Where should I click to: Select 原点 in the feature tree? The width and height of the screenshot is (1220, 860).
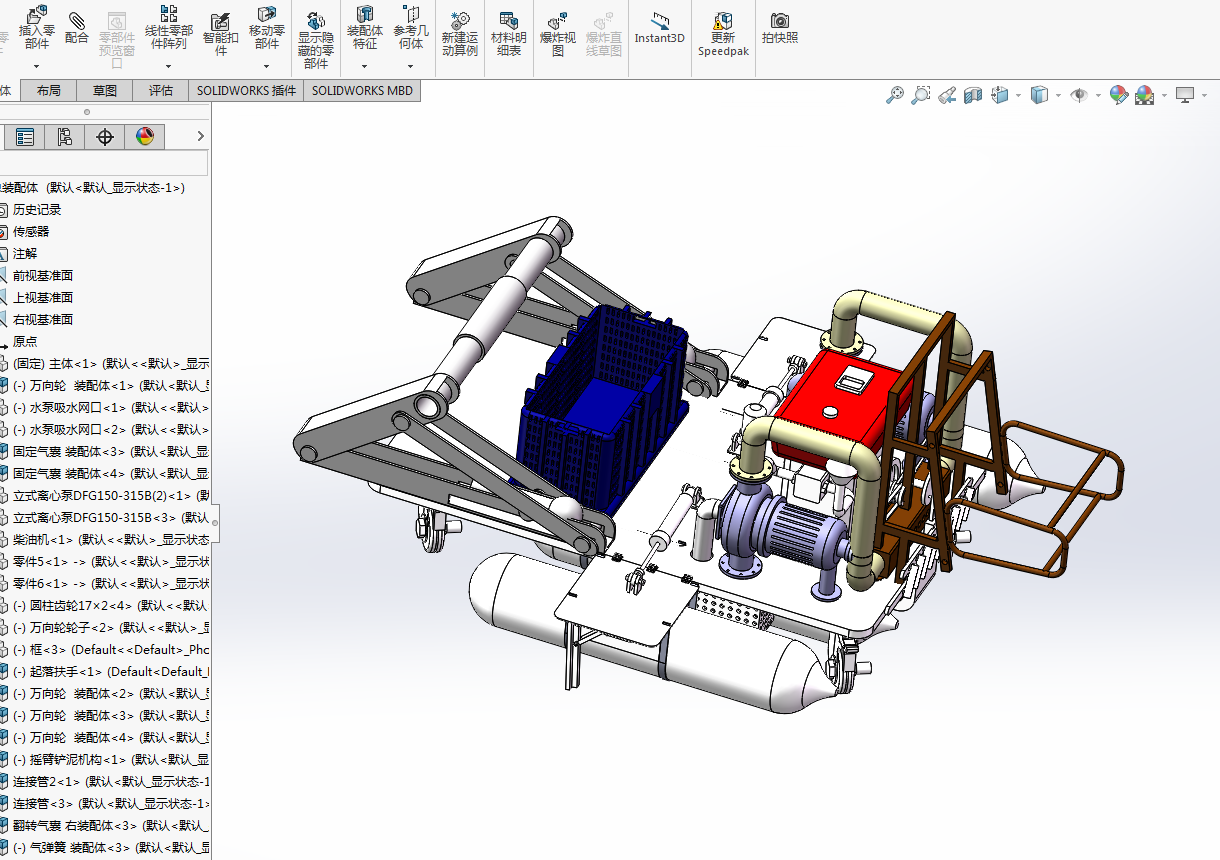25,341
